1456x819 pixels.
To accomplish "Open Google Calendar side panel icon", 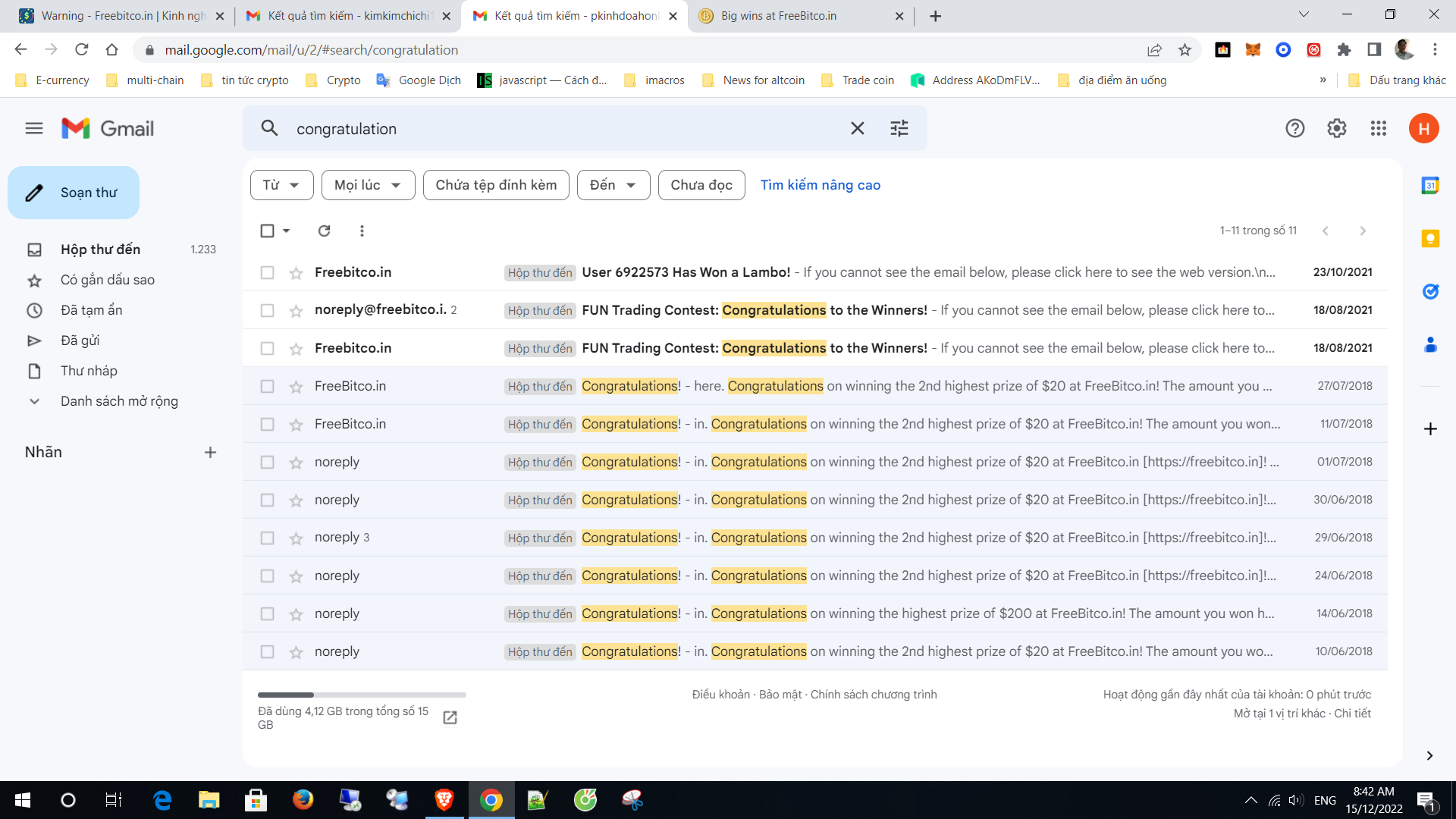I will (1430, 185).
